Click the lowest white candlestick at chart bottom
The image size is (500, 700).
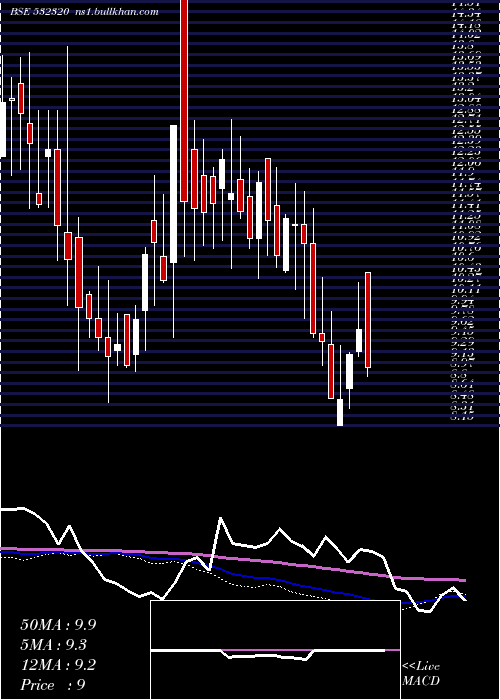click(340, 412)
